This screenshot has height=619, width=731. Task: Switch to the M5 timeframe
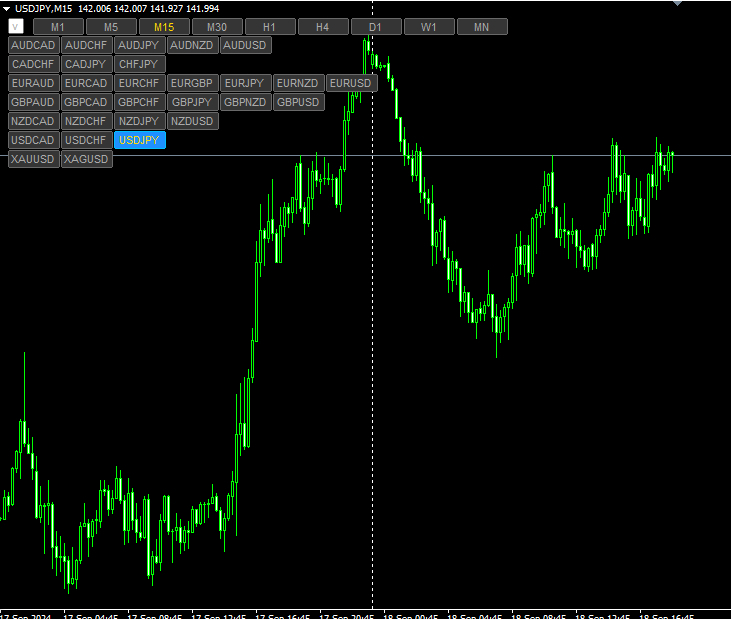point(111,27)
